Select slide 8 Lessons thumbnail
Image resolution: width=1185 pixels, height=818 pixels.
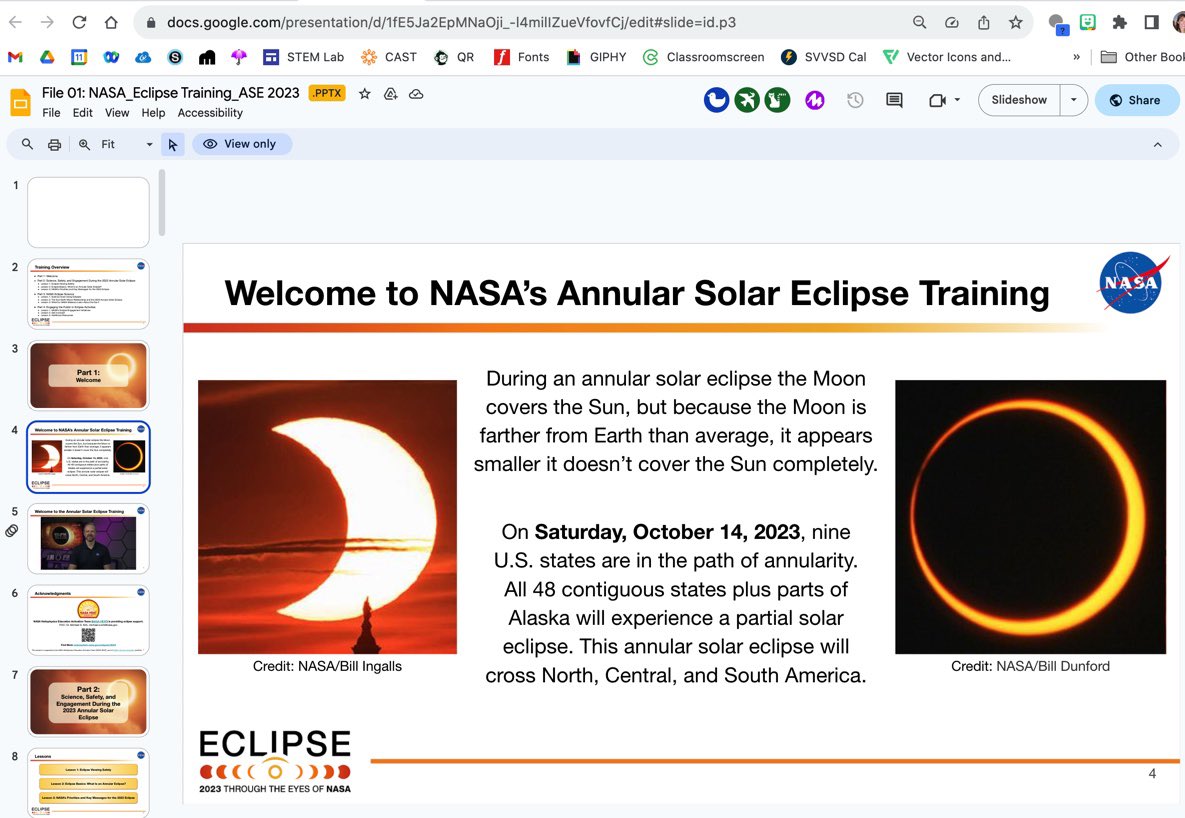88,783
